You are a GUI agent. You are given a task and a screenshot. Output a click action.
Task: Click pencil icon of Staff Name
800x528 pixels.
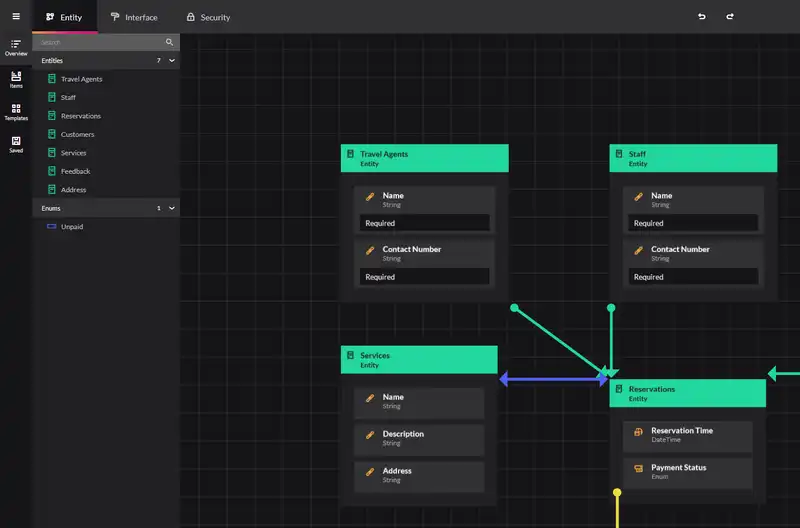pyautogui.click(x=638, y=196)
